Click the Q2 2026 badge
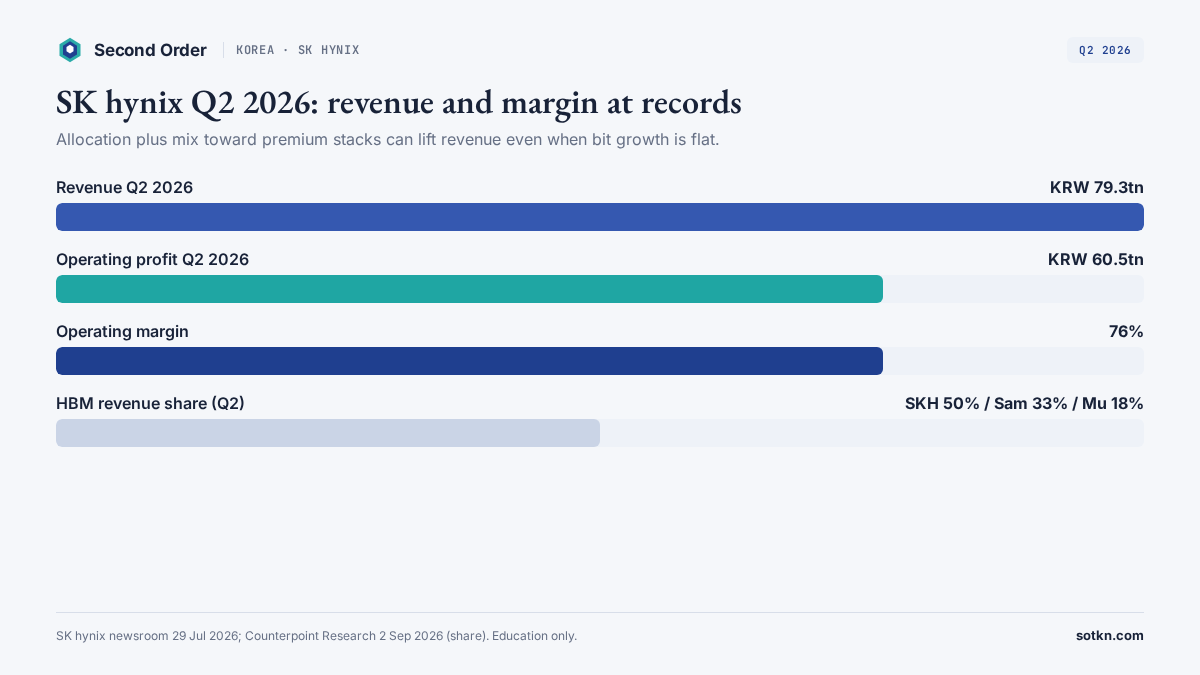 [1105, 50]
